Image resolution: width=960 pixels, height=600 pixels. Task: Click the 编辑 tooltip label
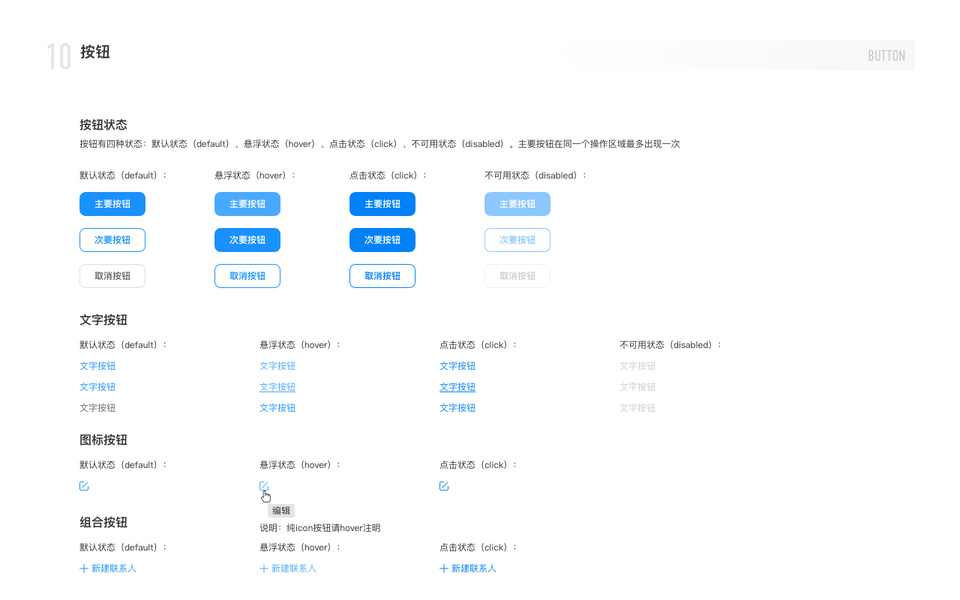281,511
